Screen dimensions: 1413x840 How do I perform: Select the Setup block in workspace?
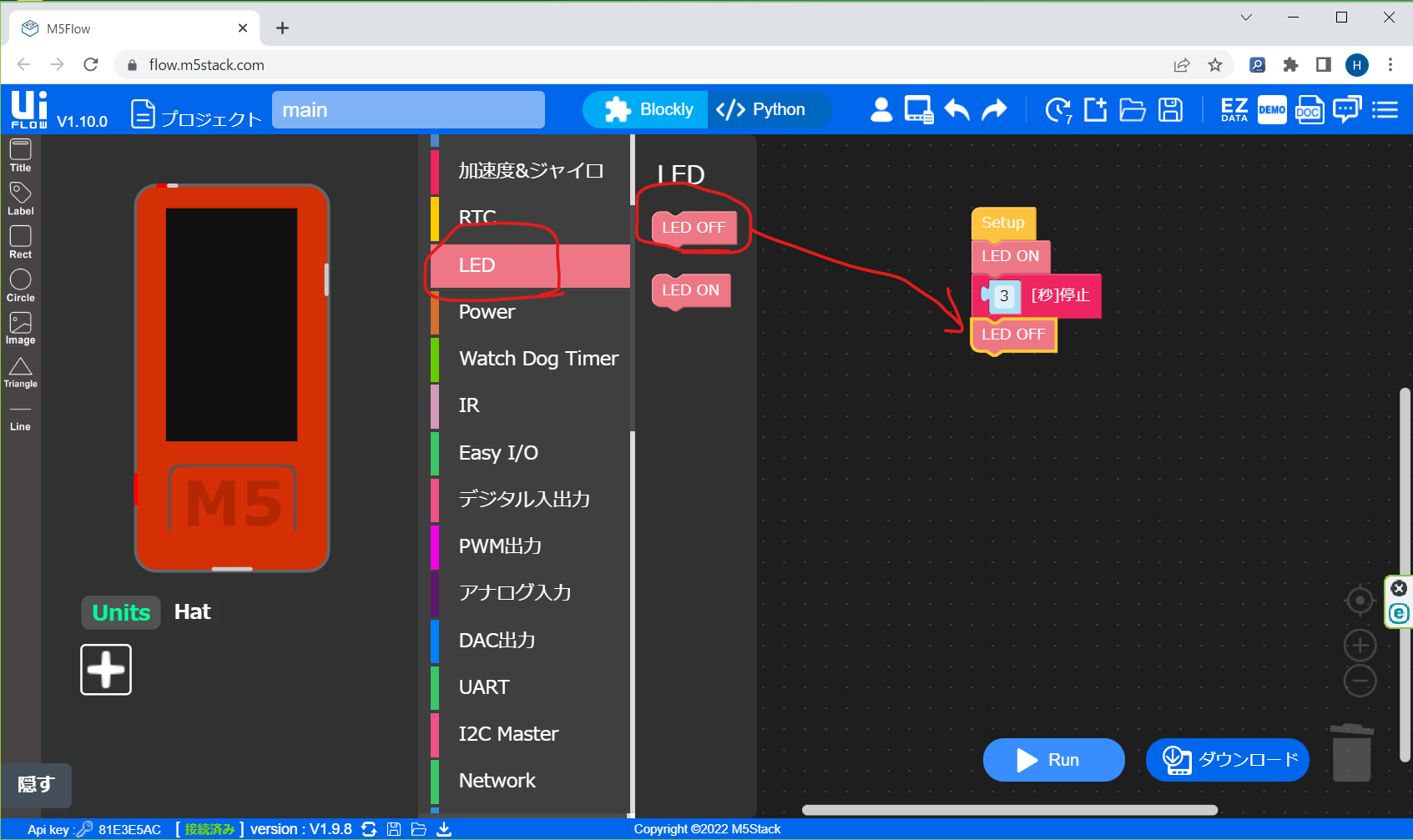pyautogui.click(x=1003, y=224)
